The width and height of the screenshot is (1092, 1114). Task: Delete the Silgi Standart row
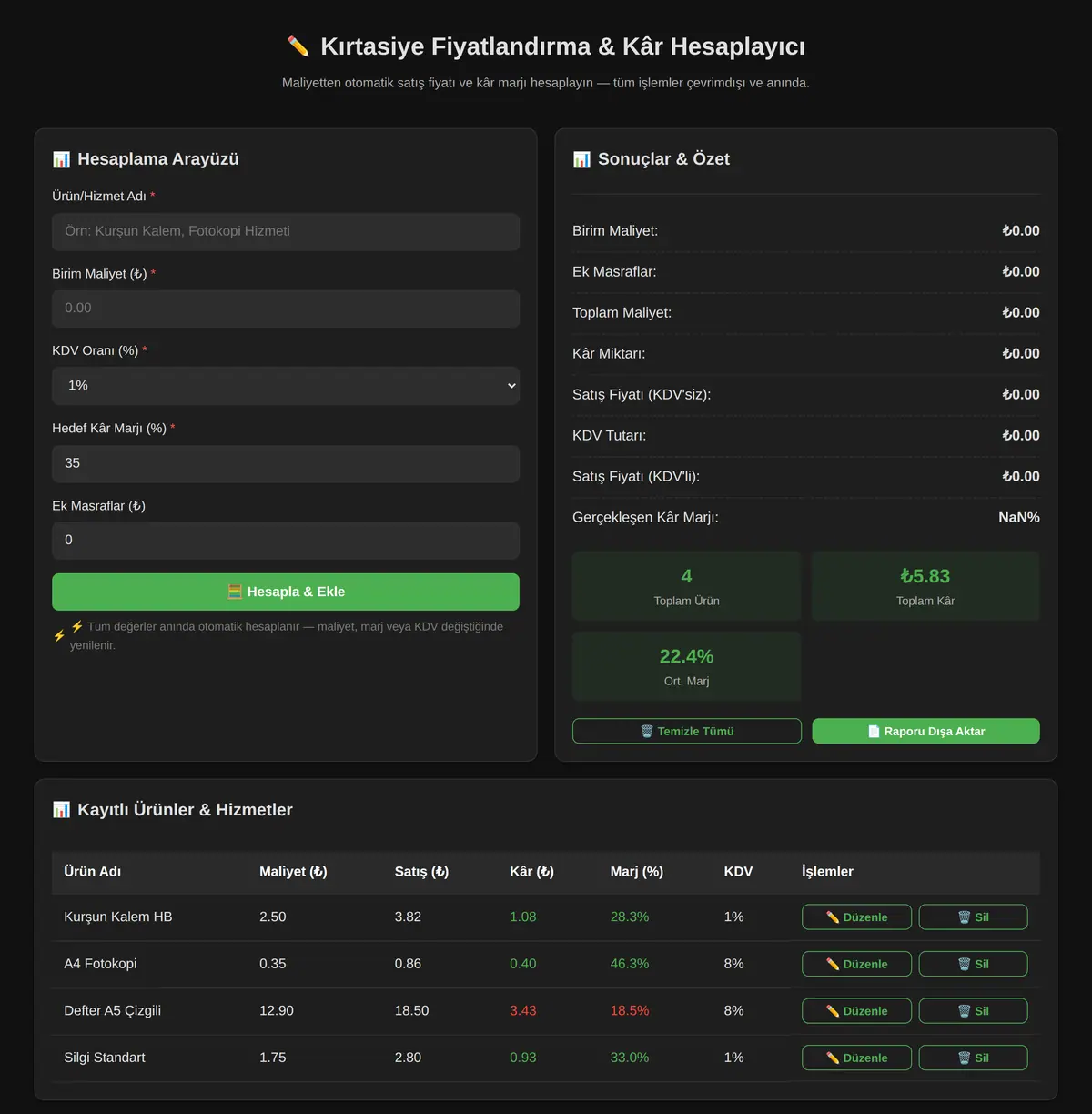(973, 1058)
